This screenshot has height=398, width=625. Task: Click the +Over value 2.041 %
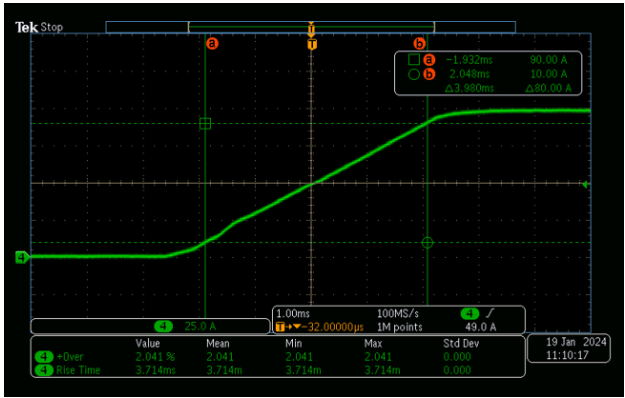(x=155, y=357)
